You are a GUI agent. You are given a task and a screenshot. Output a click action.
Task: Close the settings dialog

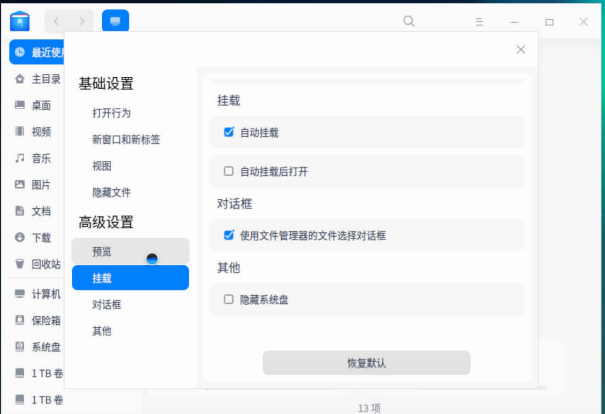pos(521,49)
